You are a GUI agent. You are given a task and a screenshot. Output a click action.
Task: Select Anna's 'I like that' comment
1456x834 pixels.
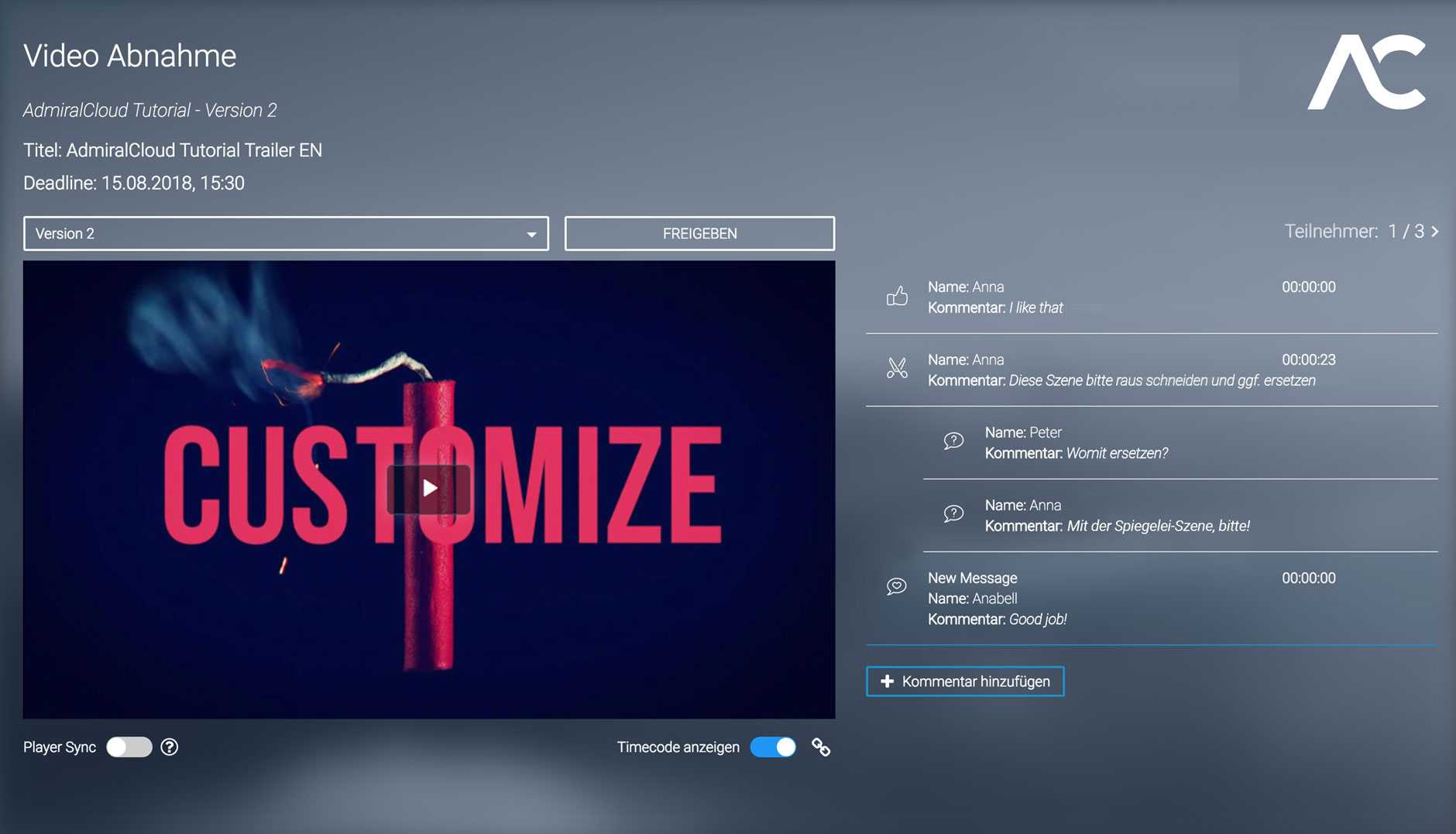pyautogui.click(x=1035, y=308)
